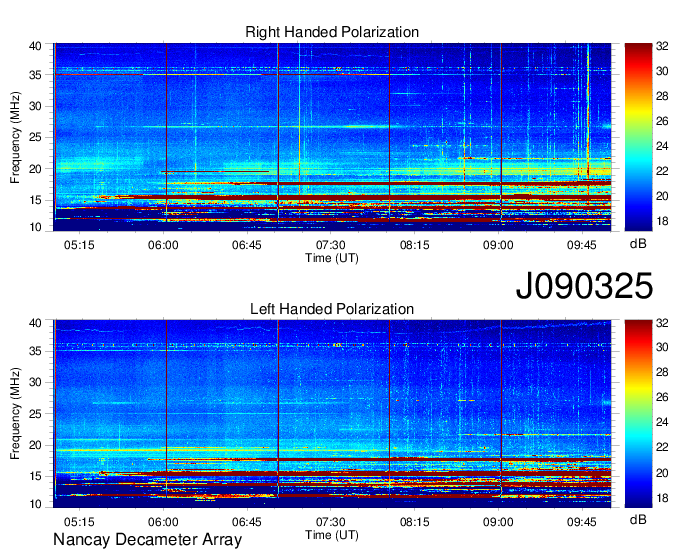Click "Time (UT)" label under Left Handed plot

[x=332, y=535]
